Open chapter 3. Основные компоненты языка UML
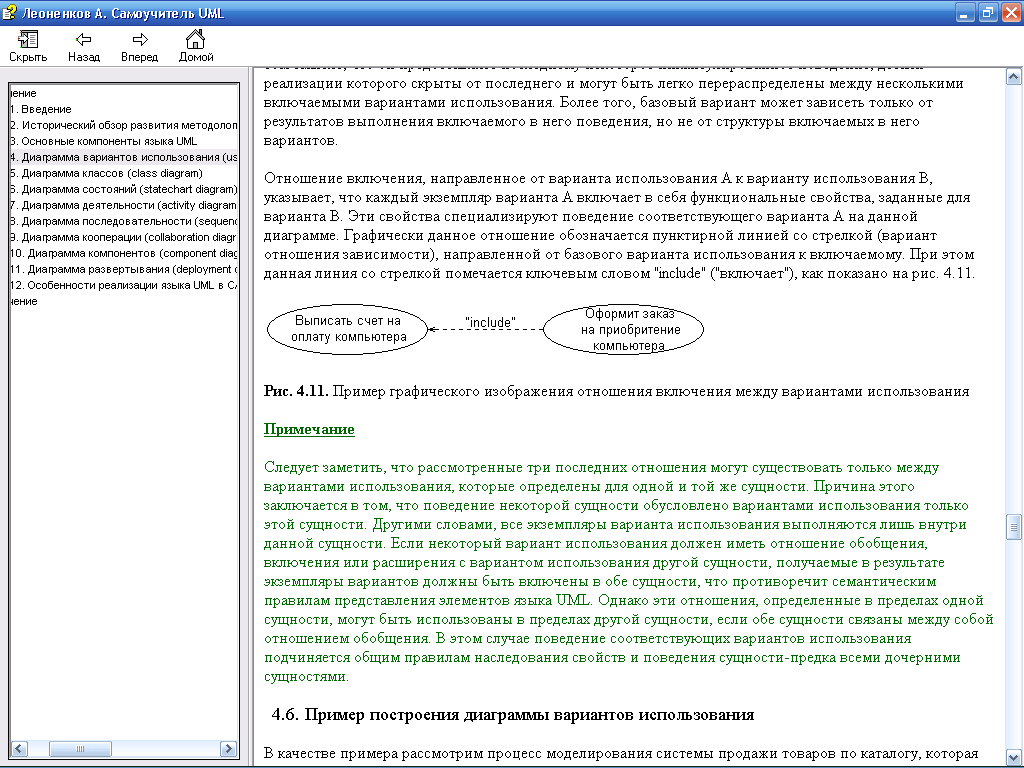1024x768 pixels. pos(103,141)
